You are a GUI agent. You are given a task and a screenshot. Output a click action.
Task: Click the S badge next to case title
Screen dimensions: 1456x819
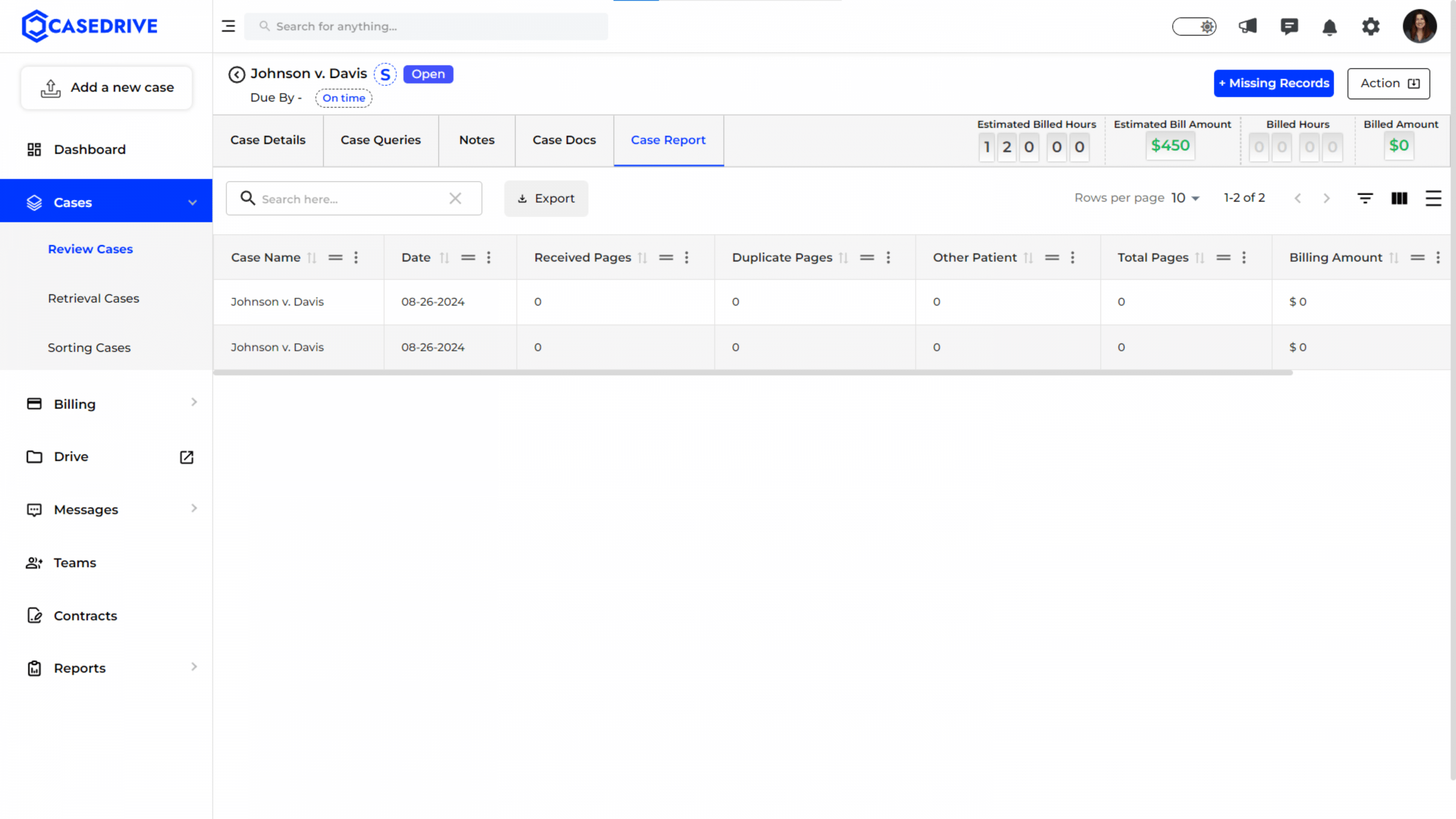385,74
